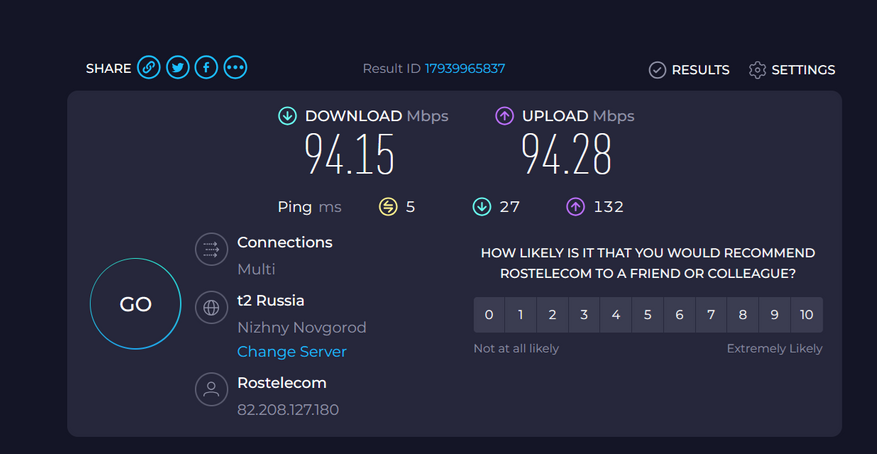Select rating 10 Extremely Likely

(x=807, y=315)
